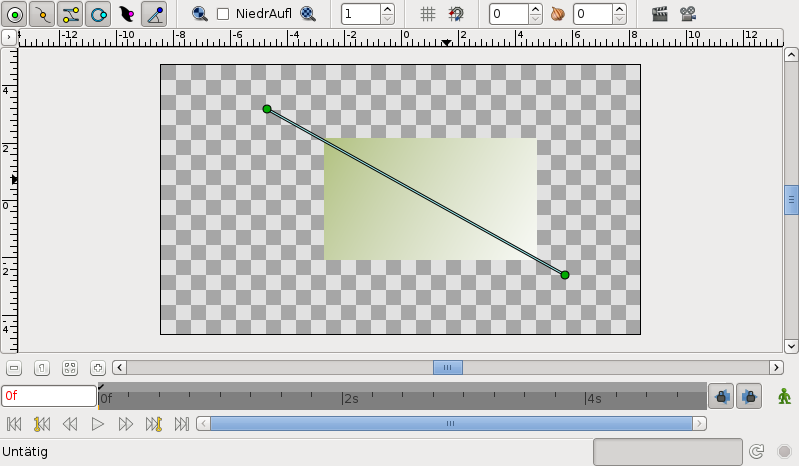
Task: Open preview with film camera icon
Action: 688,14
